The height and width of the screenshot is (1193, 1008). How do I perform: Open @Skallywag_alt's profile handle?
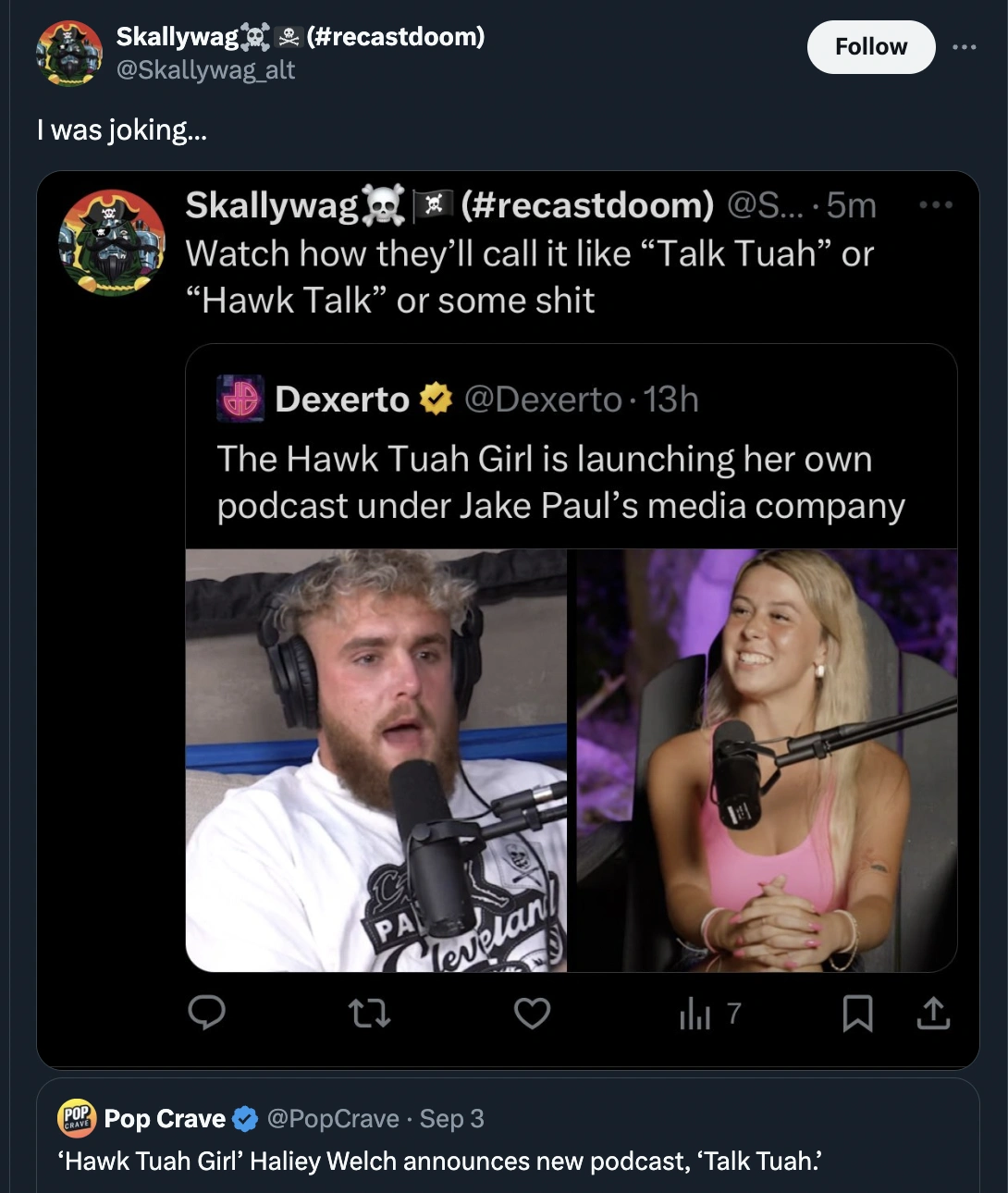click(x=205, y=69)
